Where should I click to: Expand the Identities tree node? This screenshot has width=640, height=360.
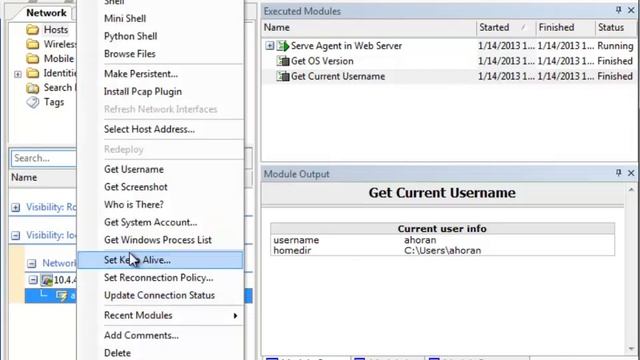tap(18, 74)
